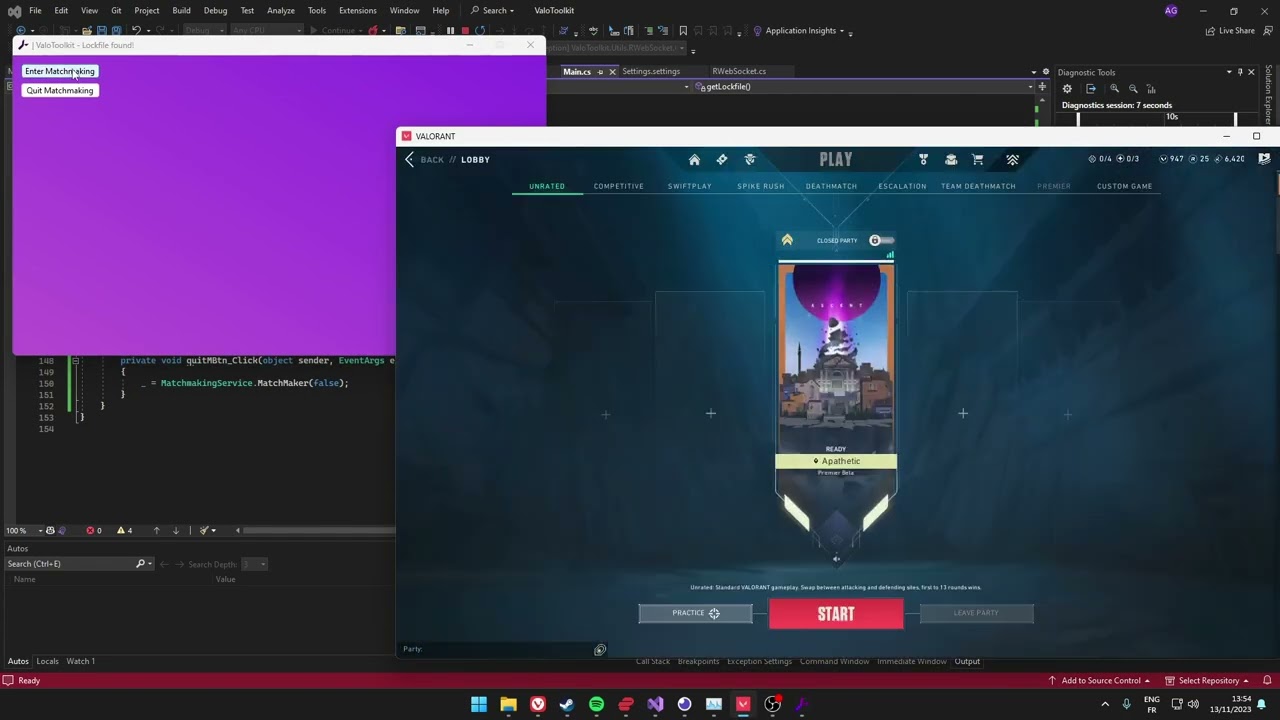This screenshot has height=720, width=1280.
Task: Stop debugging with red stop icon
Action: point(465,31)
